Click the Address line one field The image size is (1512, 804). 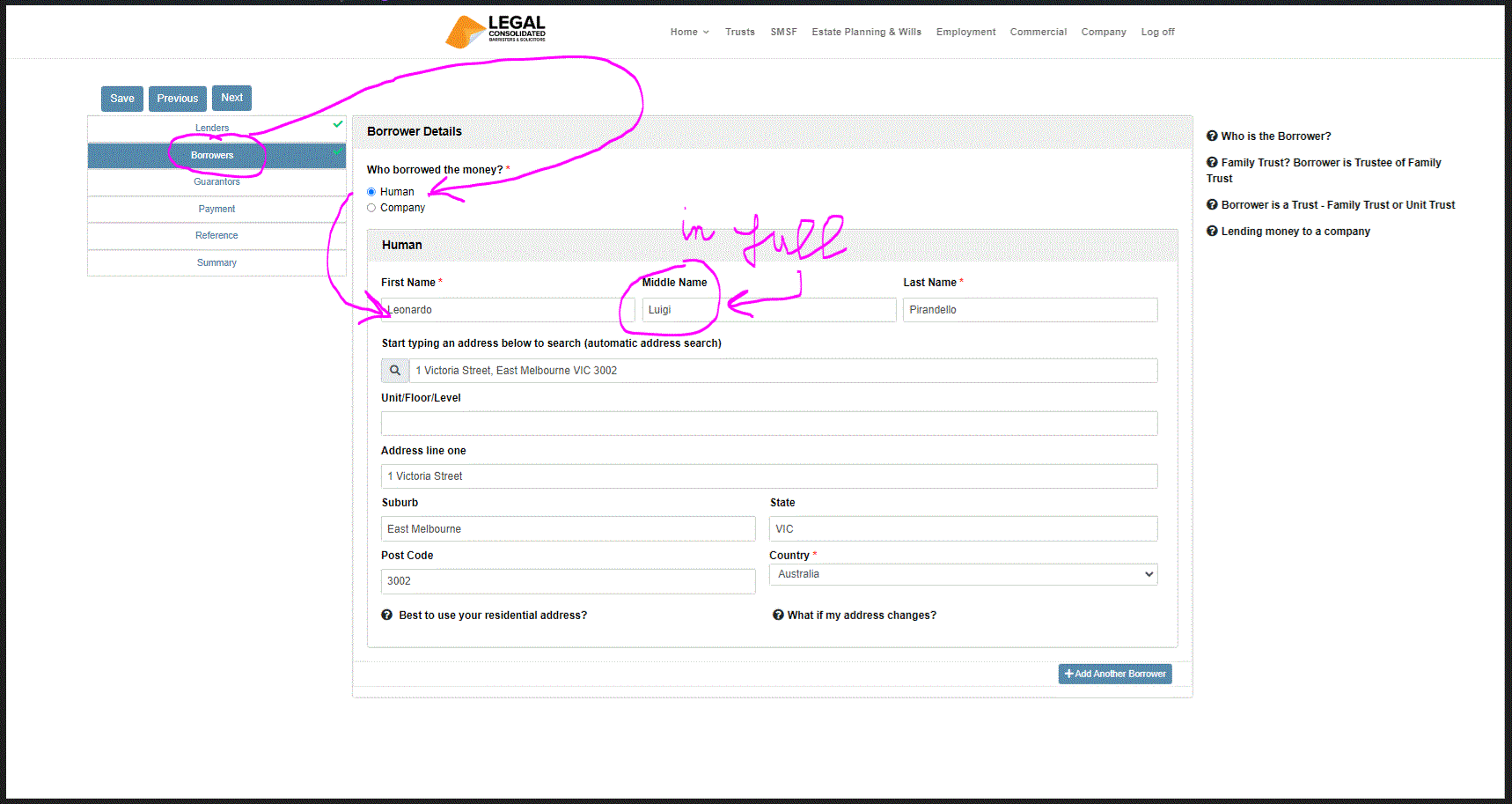click(x=769, y=476)
